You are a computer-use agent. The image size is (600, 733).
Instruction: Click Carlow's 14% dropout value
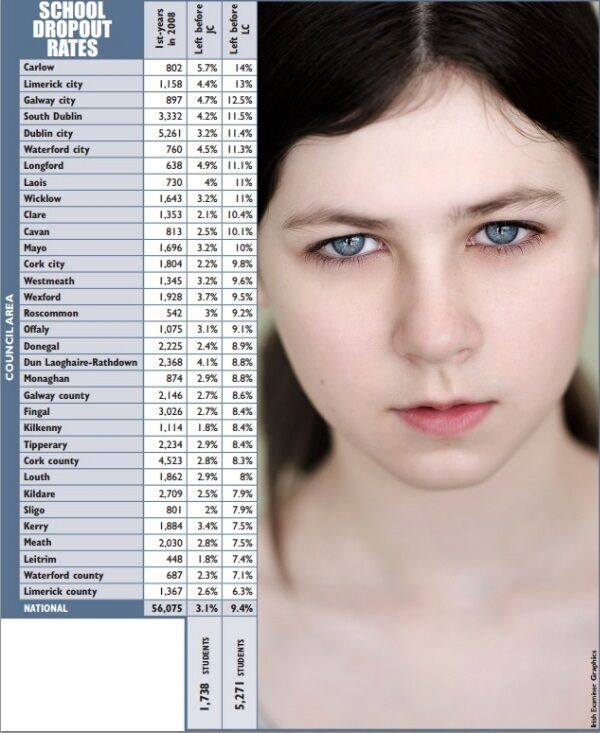(241, 67)
